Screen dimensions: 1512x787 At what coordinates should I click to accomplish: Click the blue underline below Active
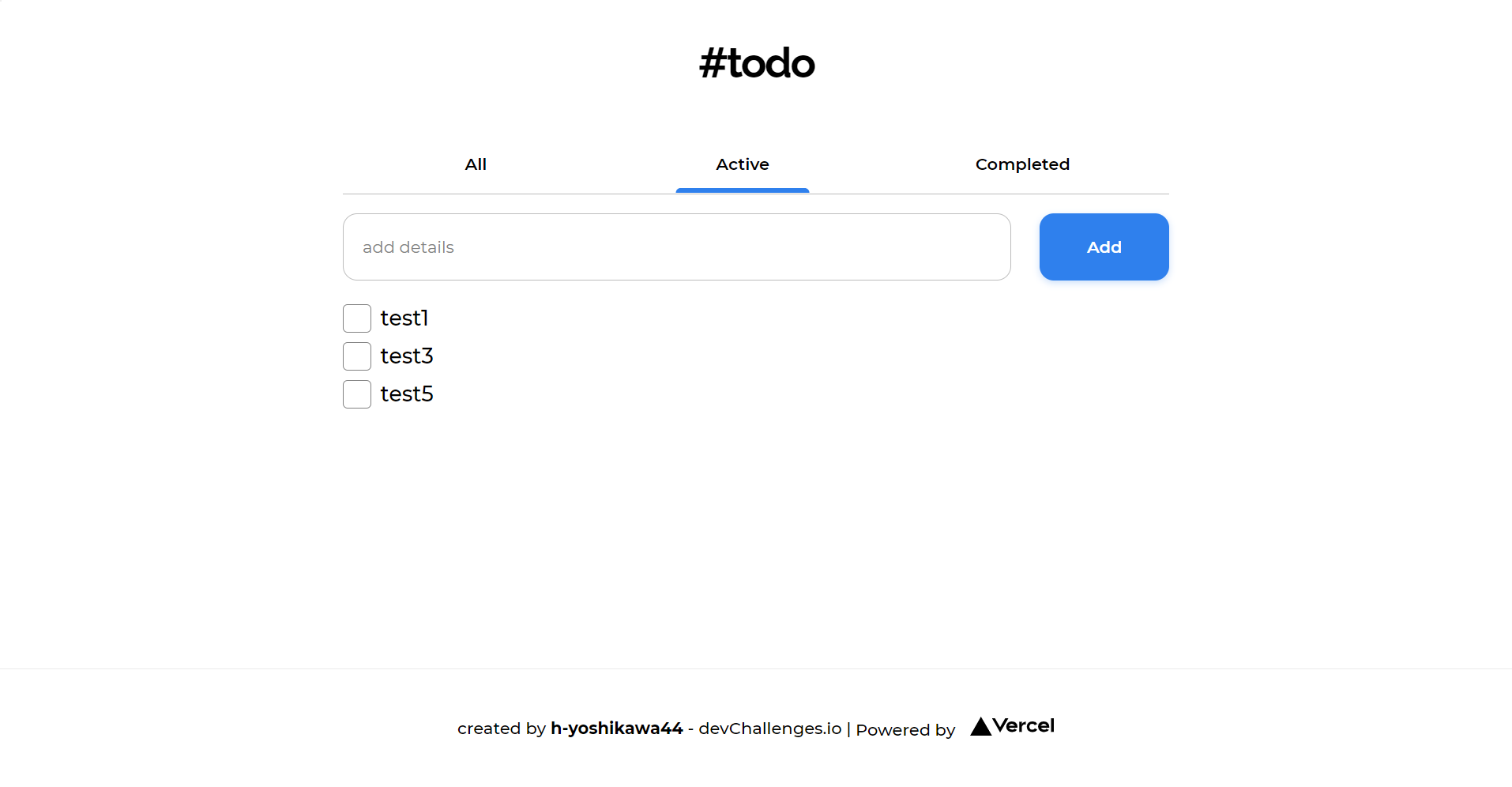pyautogui.click(x=742, y=190)
